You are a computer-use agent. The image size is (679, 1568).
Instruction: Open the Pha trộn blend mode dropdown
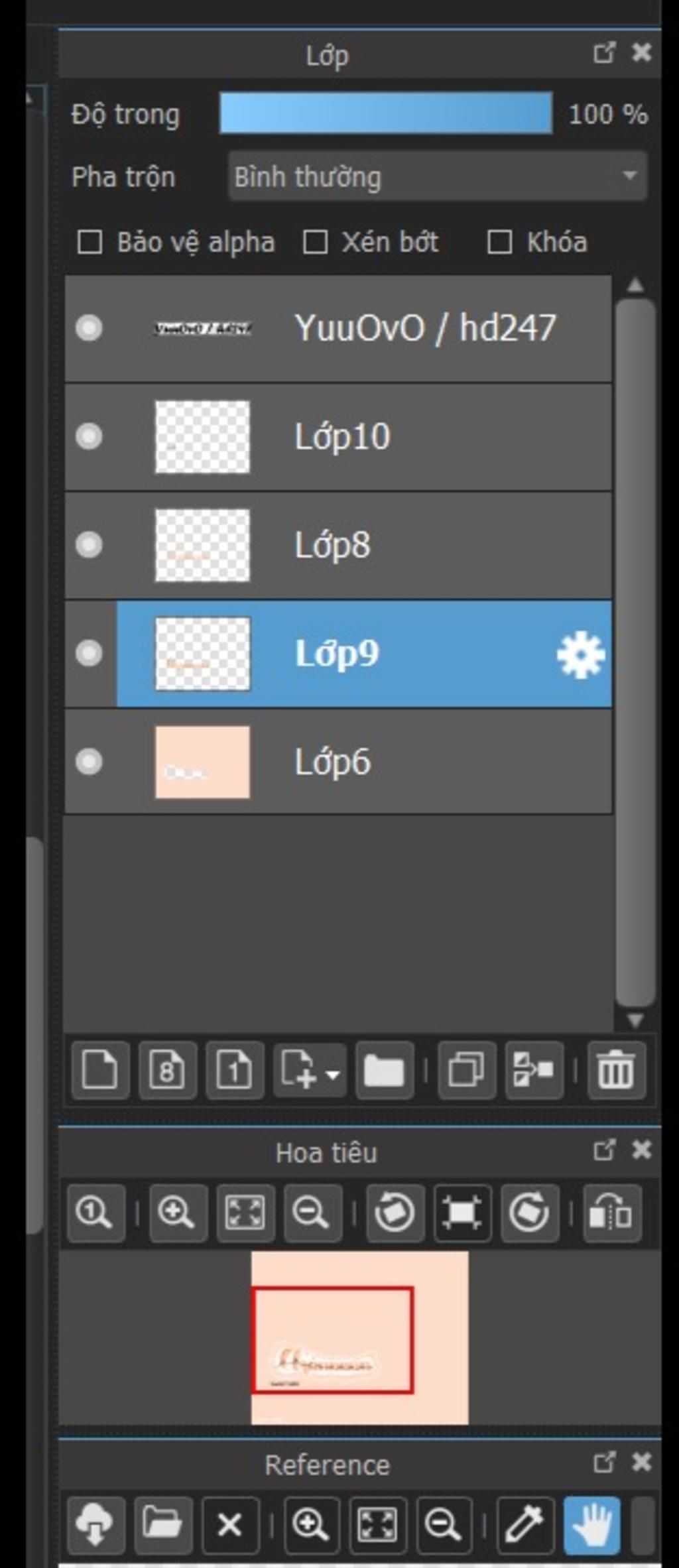tap(437, 176)
